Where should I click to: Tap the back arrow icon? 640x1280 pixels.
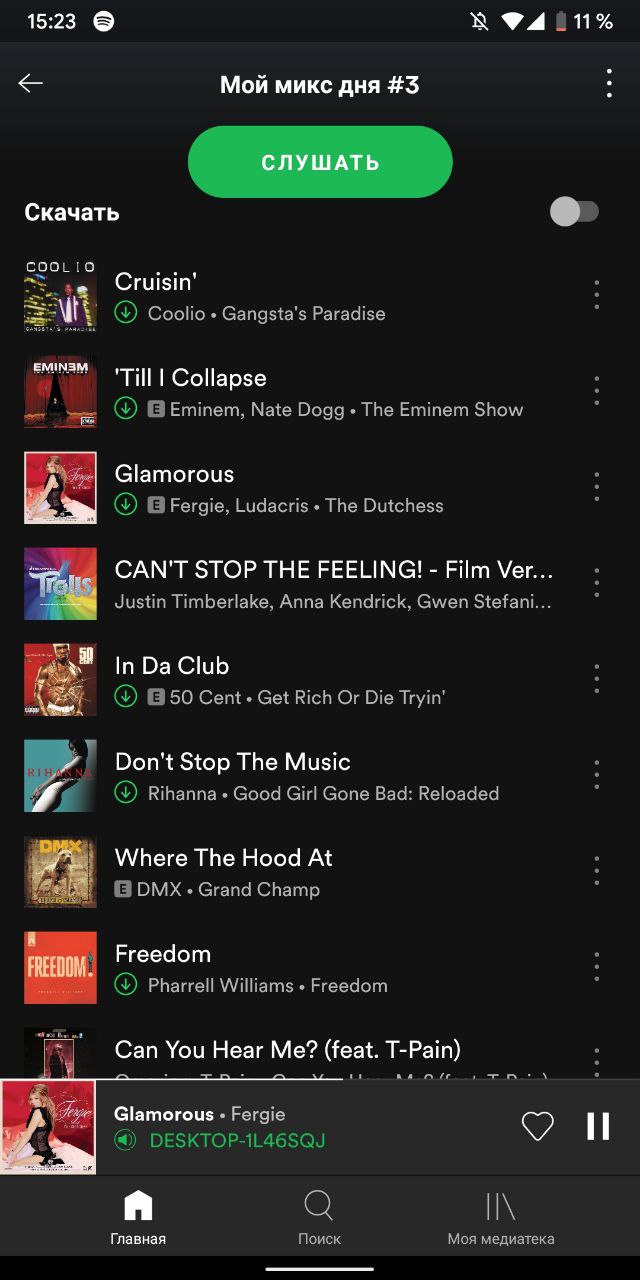click(x=31, y=84)
